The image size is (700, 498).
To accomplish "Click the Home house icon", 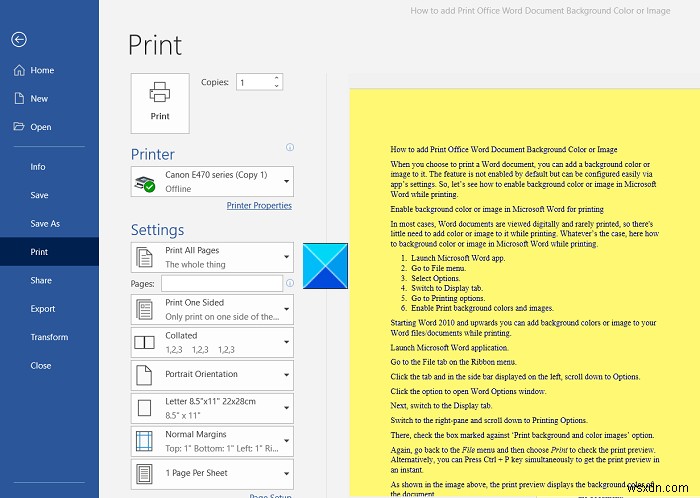I will tap(19, 70).
